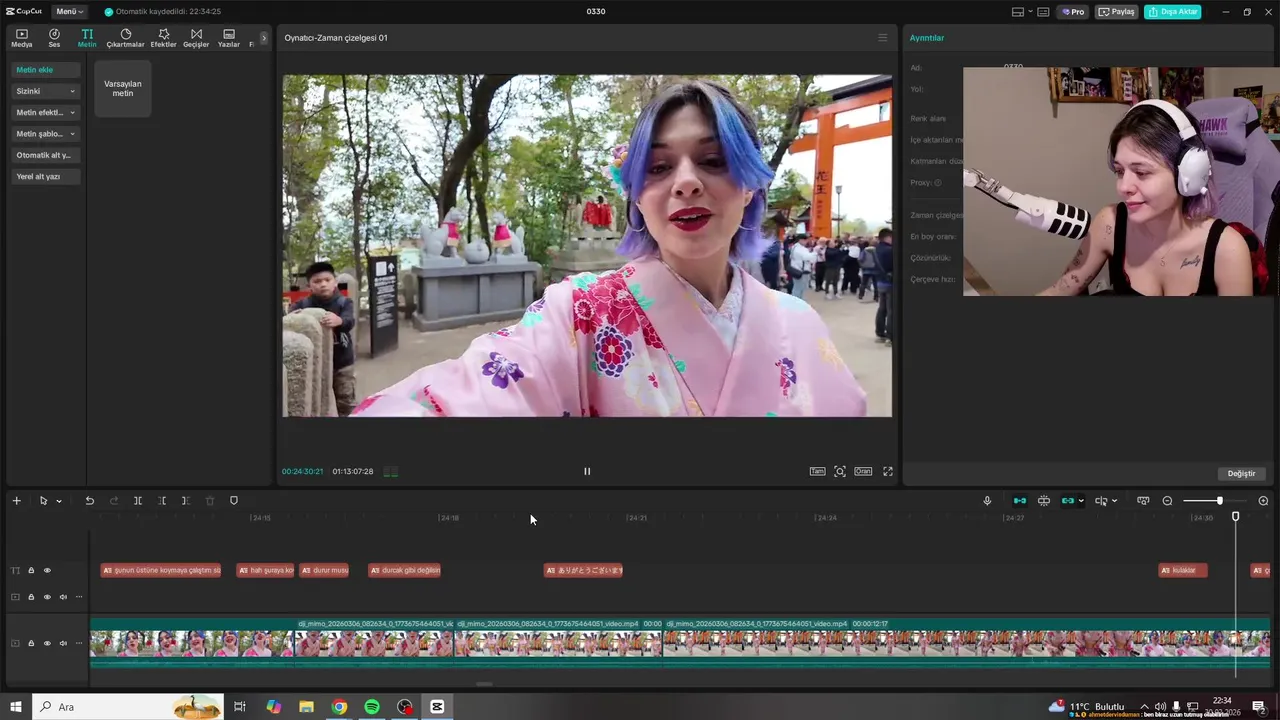Image resolution: width=1280 pixels, height=720 pixels.
Task: Hide the main video track
Action: (47, 643)
